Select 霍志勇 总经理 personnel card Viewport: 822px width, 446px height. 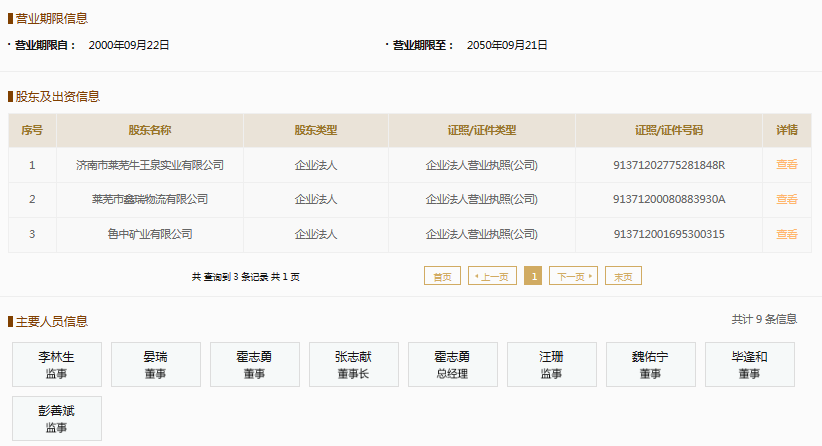[x=452, y=364]
